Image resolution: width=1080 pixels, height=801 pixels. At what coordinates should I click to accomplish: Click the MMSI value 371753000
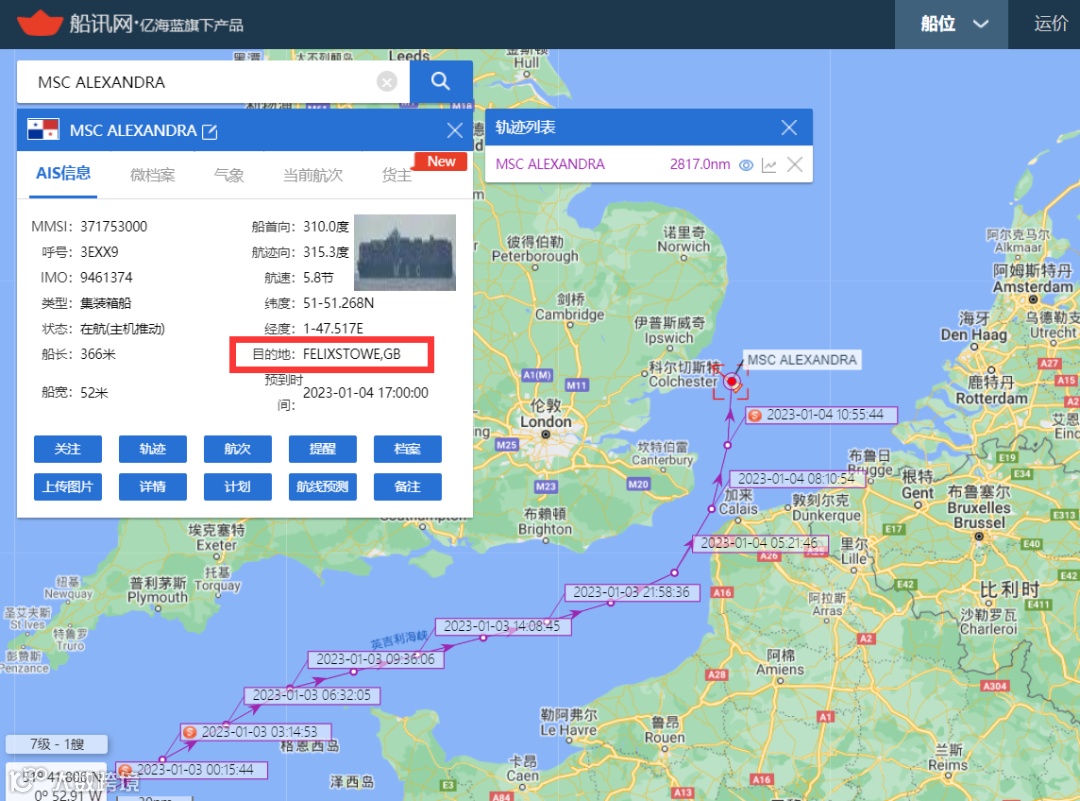tap(114, 227)
